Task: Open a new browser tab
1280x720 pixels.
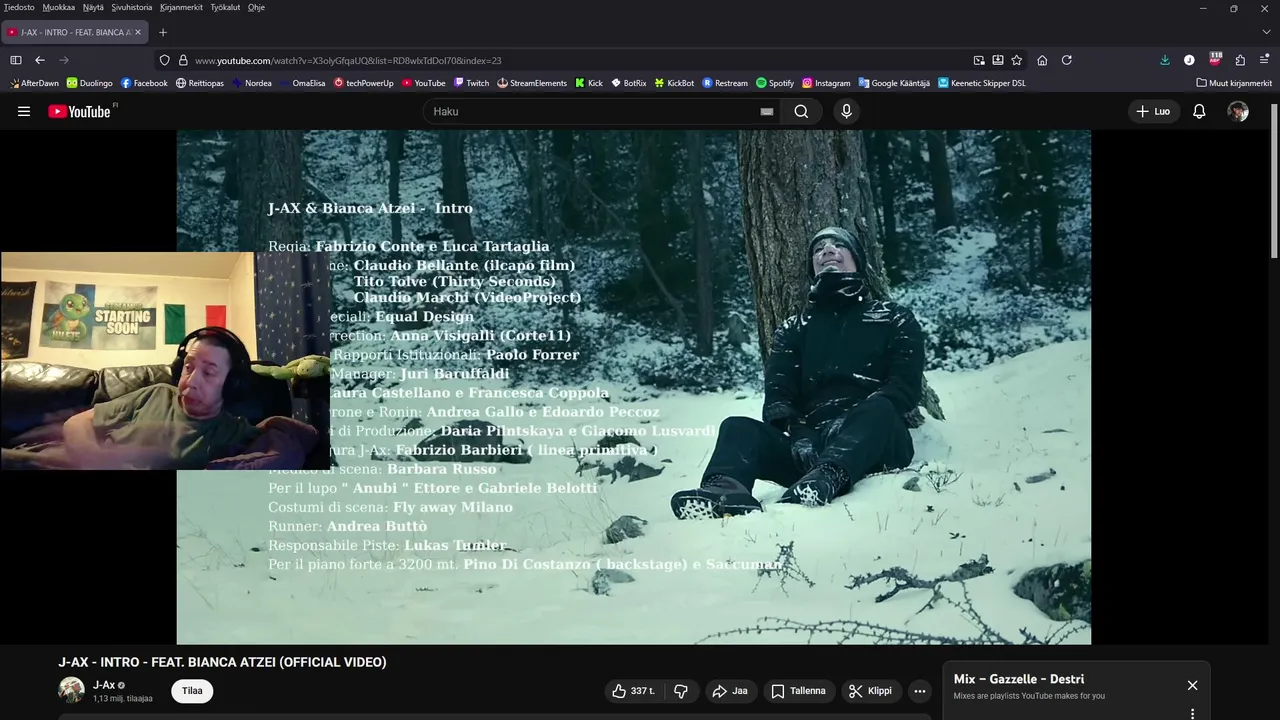Action: pos(163,32)
